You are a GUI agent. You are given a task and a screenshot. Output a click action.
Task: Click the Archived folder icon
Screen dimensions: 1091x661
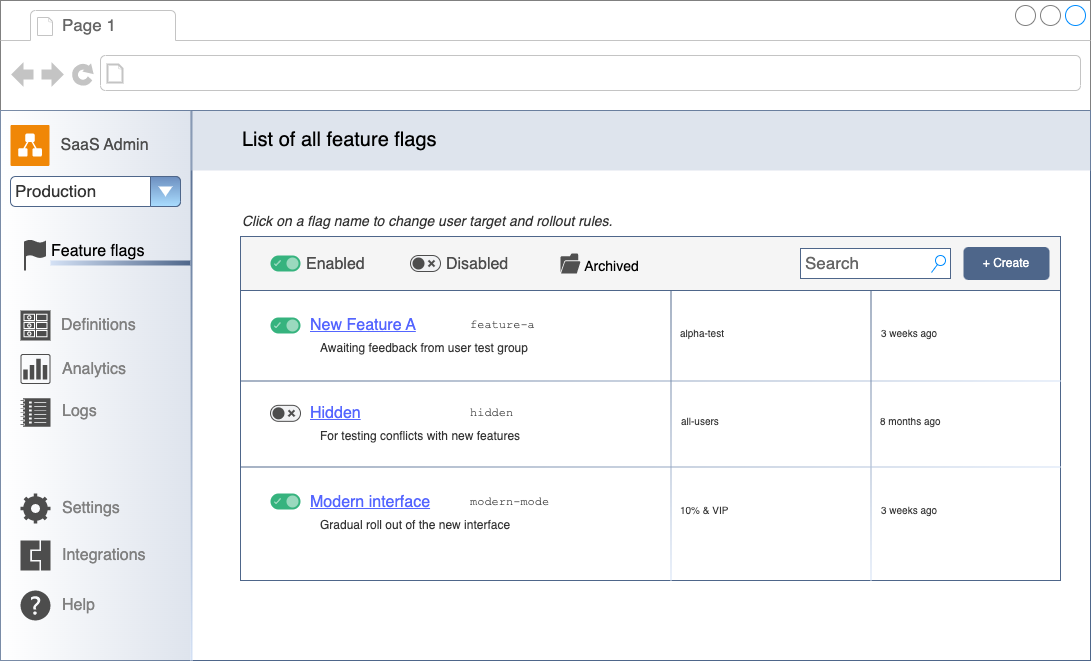[570, 262]
